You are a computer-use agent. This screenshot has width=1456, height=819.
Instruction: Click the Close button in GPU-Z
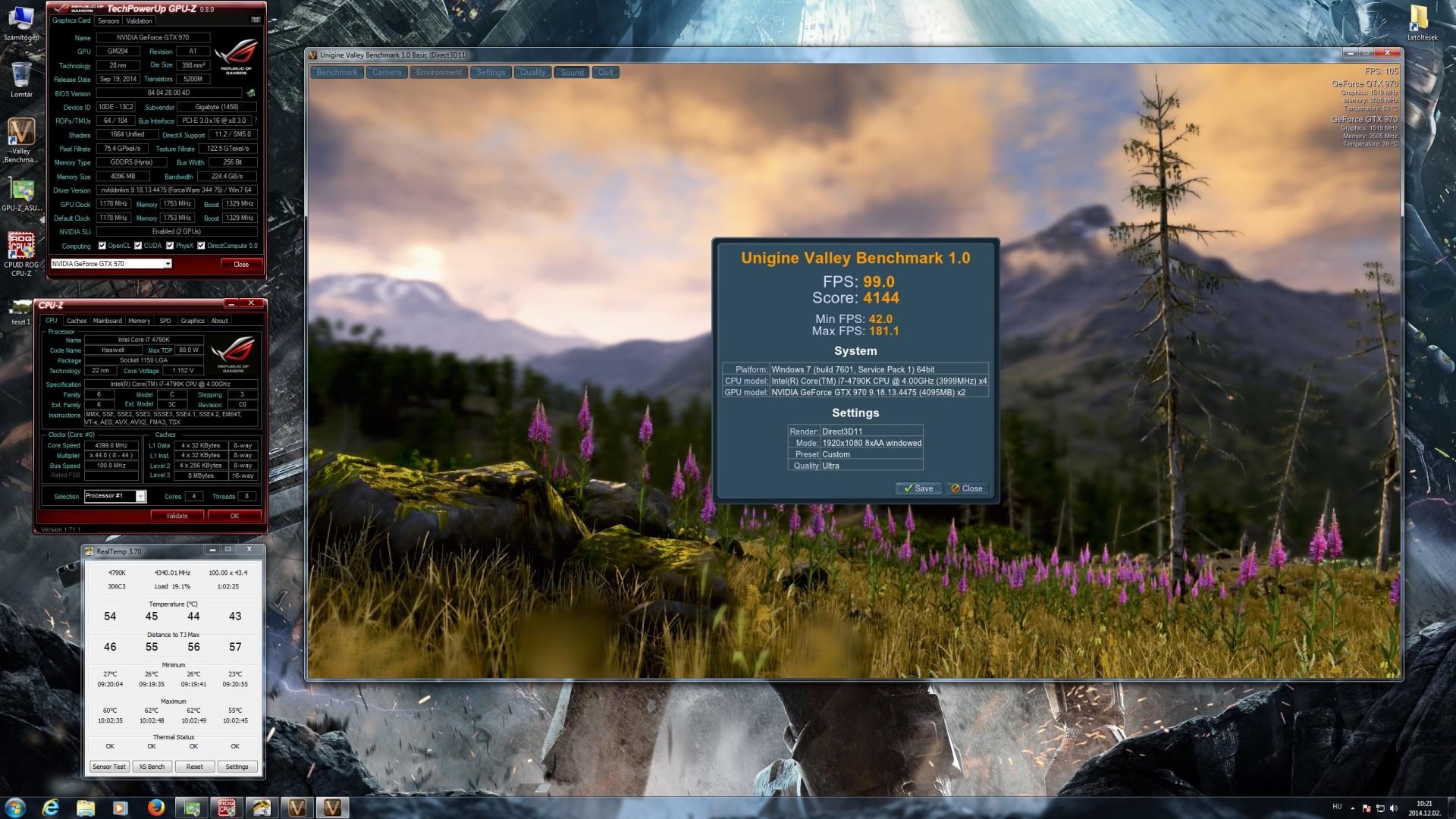tap(241, 265)
